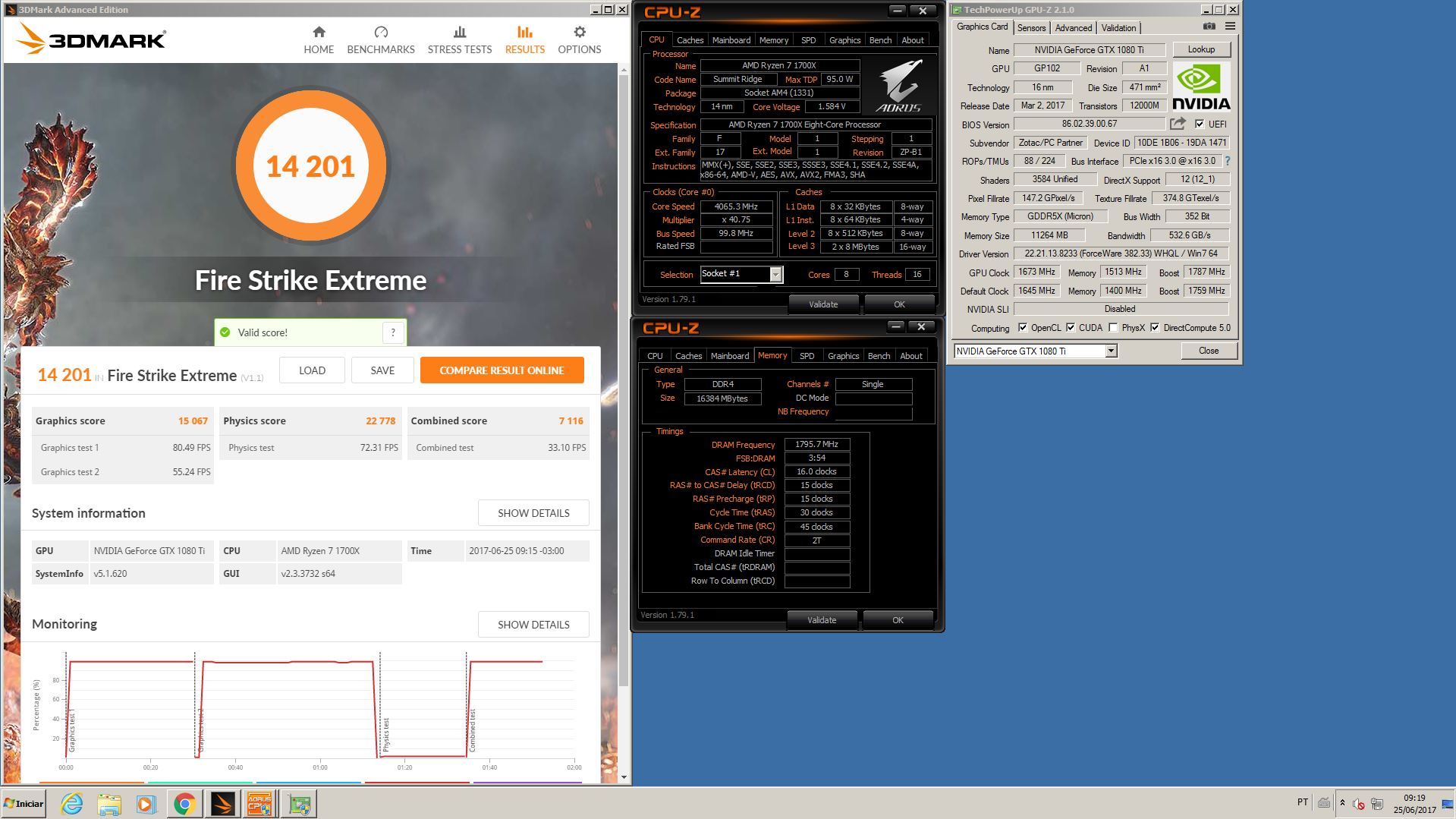Click the BIOS export share icon in GPU-Z

[x=1178, y=124]
